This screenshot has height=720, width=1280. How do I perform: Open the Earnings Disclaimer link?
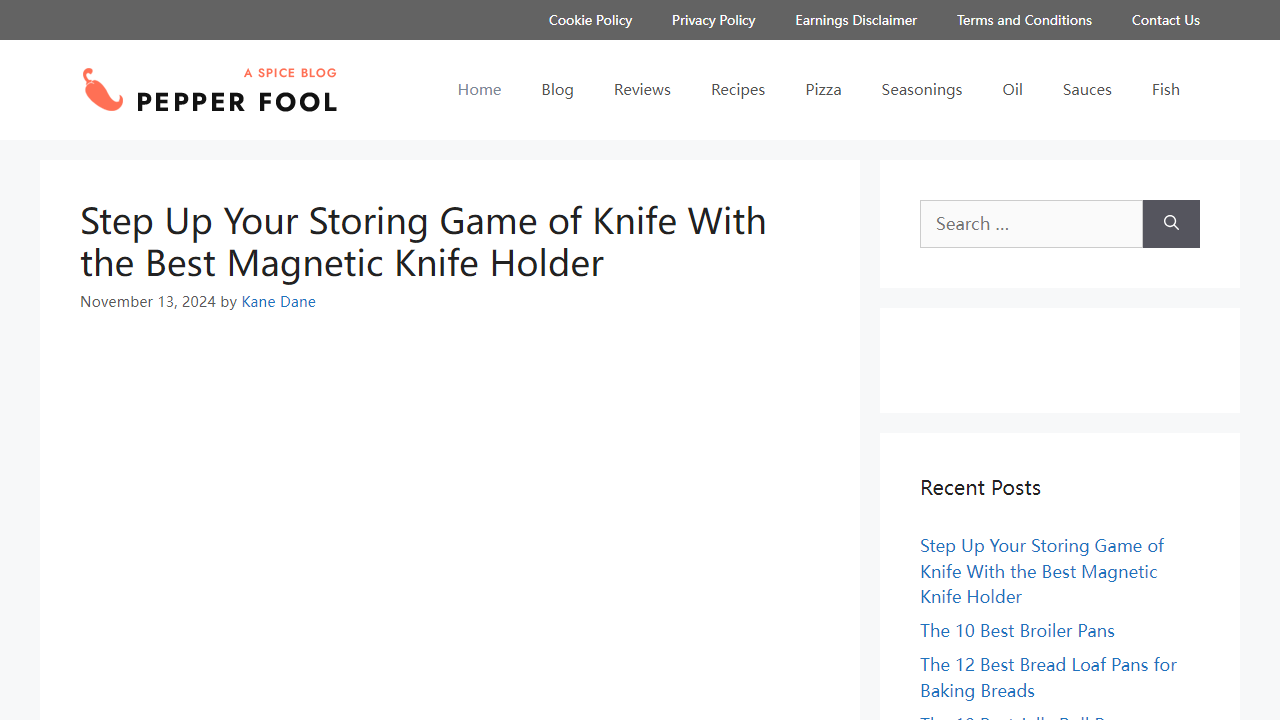coord(856,20)
